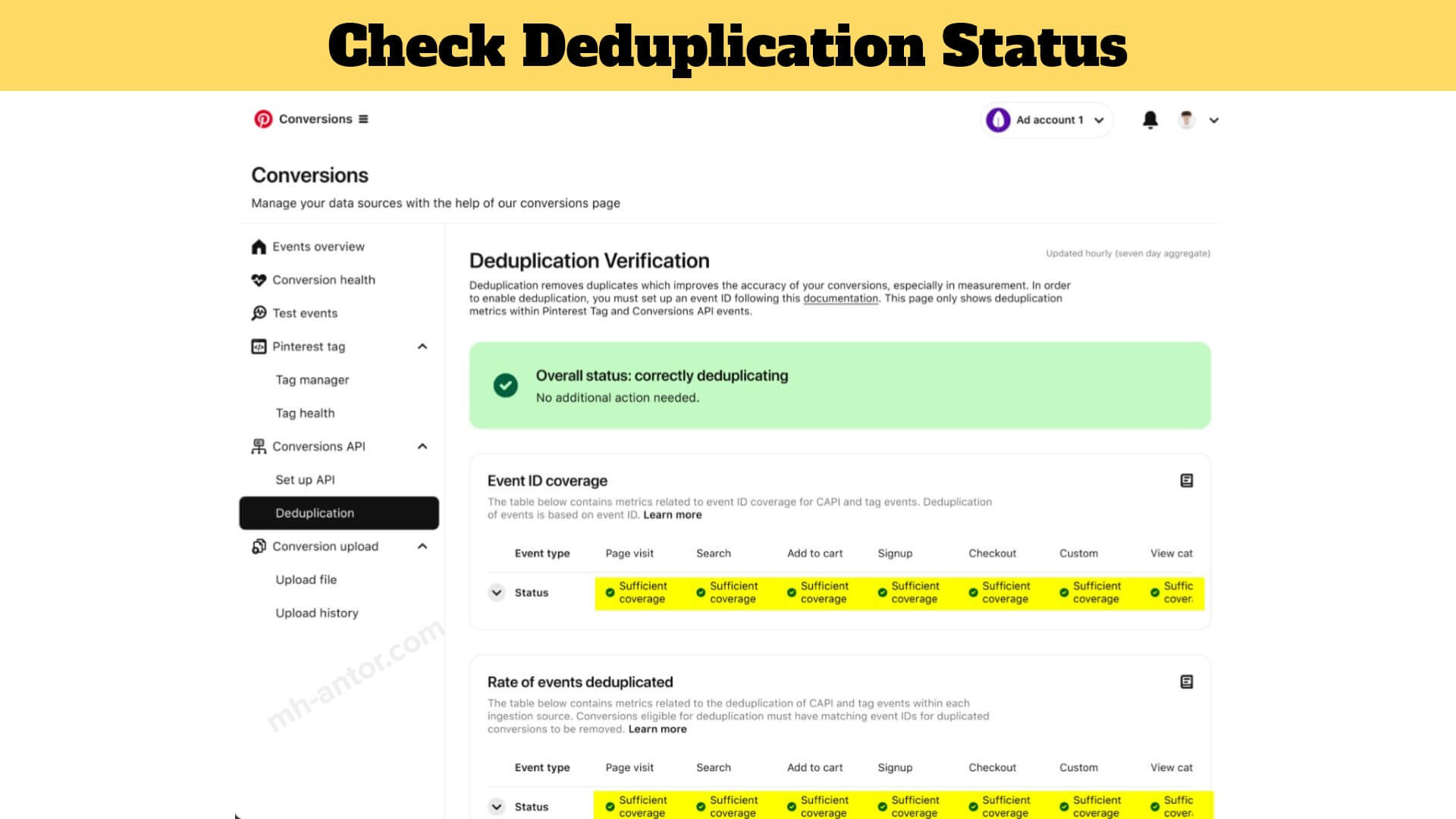
Task: Open the Conversions hamburger menu
Action: [x=363, y=119]
